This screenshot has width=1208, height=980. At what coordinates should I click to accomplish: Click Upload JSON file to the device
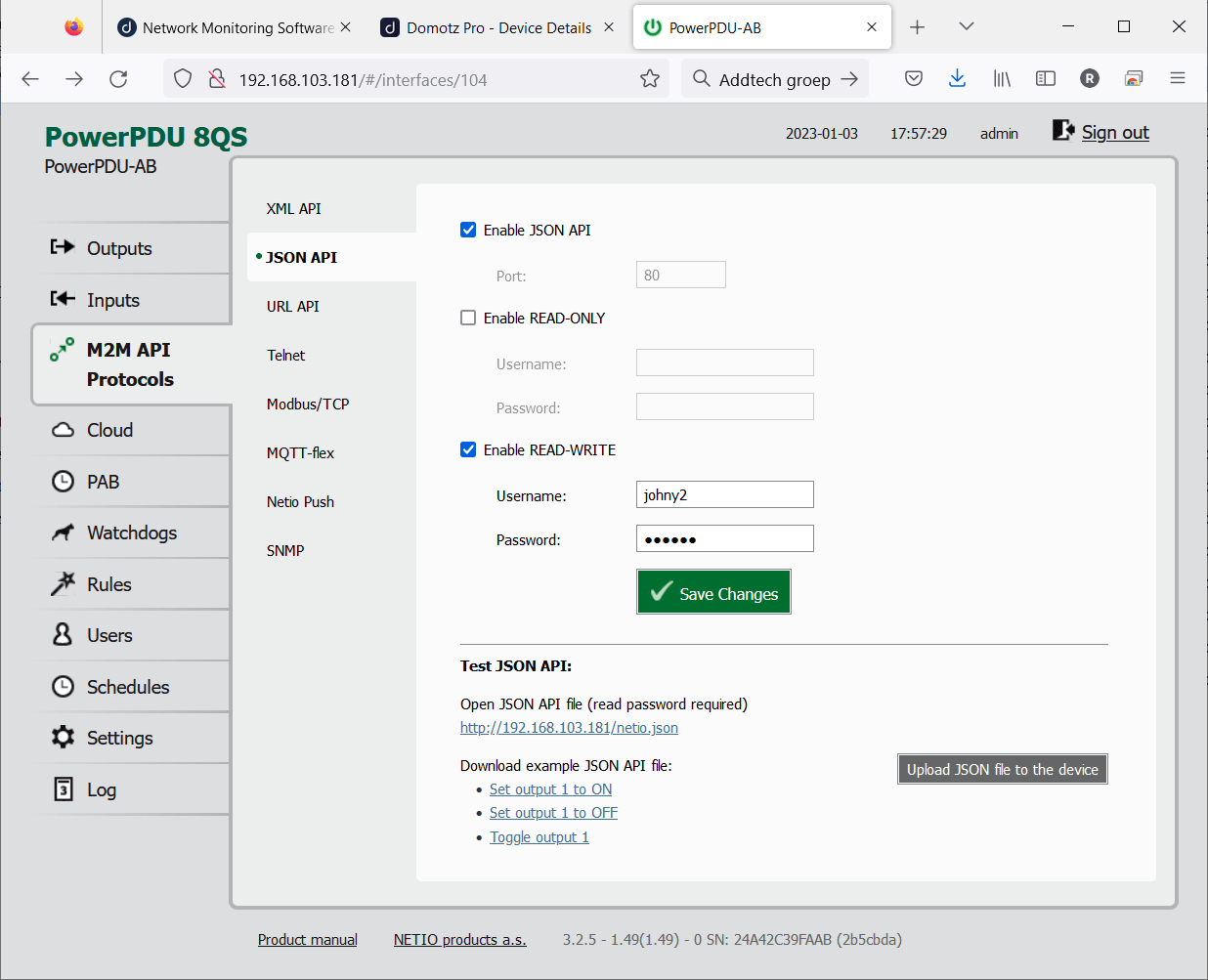pos(1003,769)
